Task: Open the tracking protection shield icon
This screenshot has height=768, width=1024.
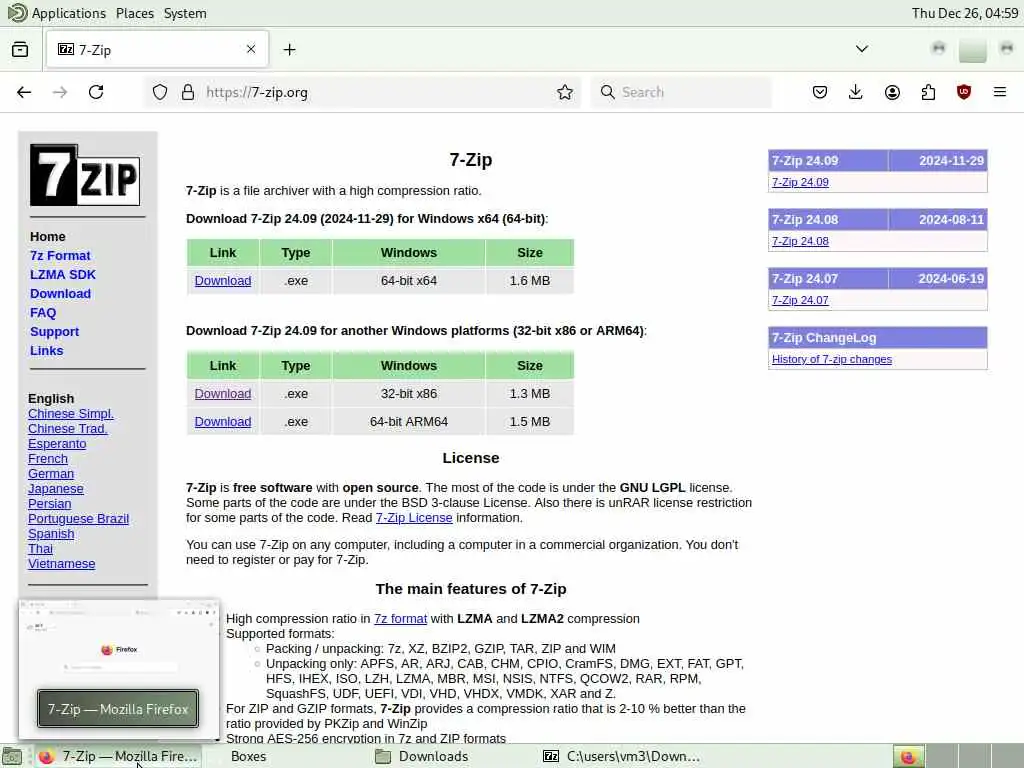Action: pos(160,92)
